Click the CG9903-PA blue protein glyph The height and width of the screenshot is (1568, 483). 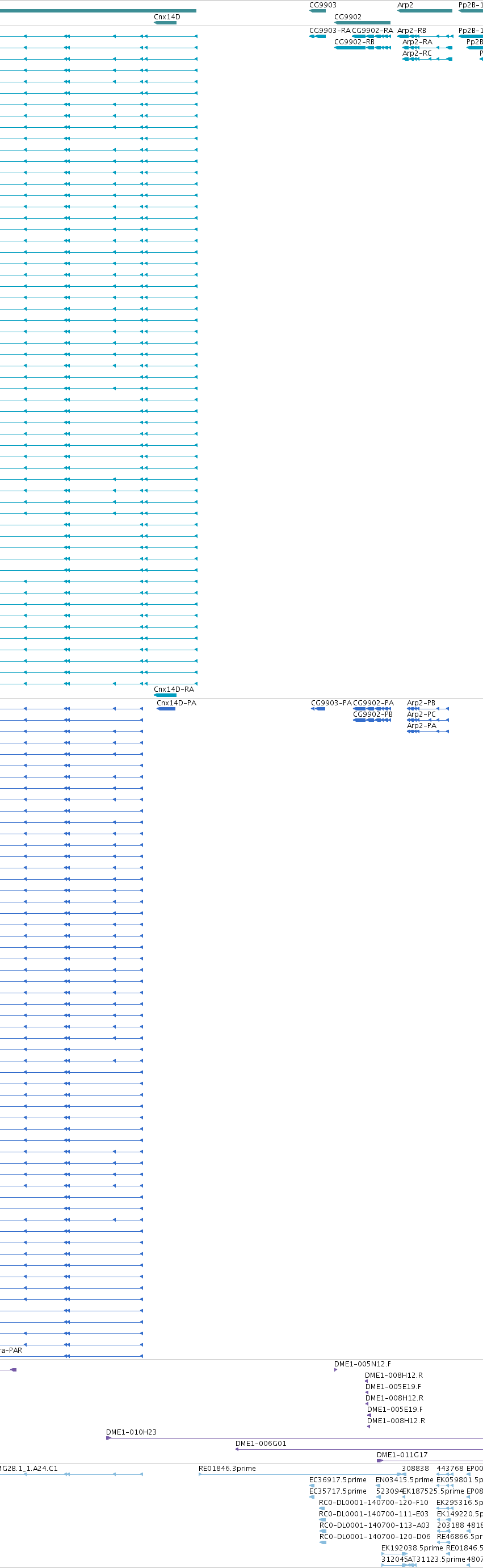pos(318,709)
